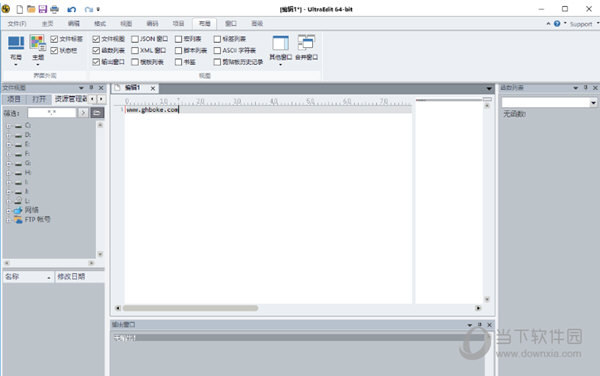Click the filter apply arrow button
This screenshot has height=376, width=600.
[83, 112]
